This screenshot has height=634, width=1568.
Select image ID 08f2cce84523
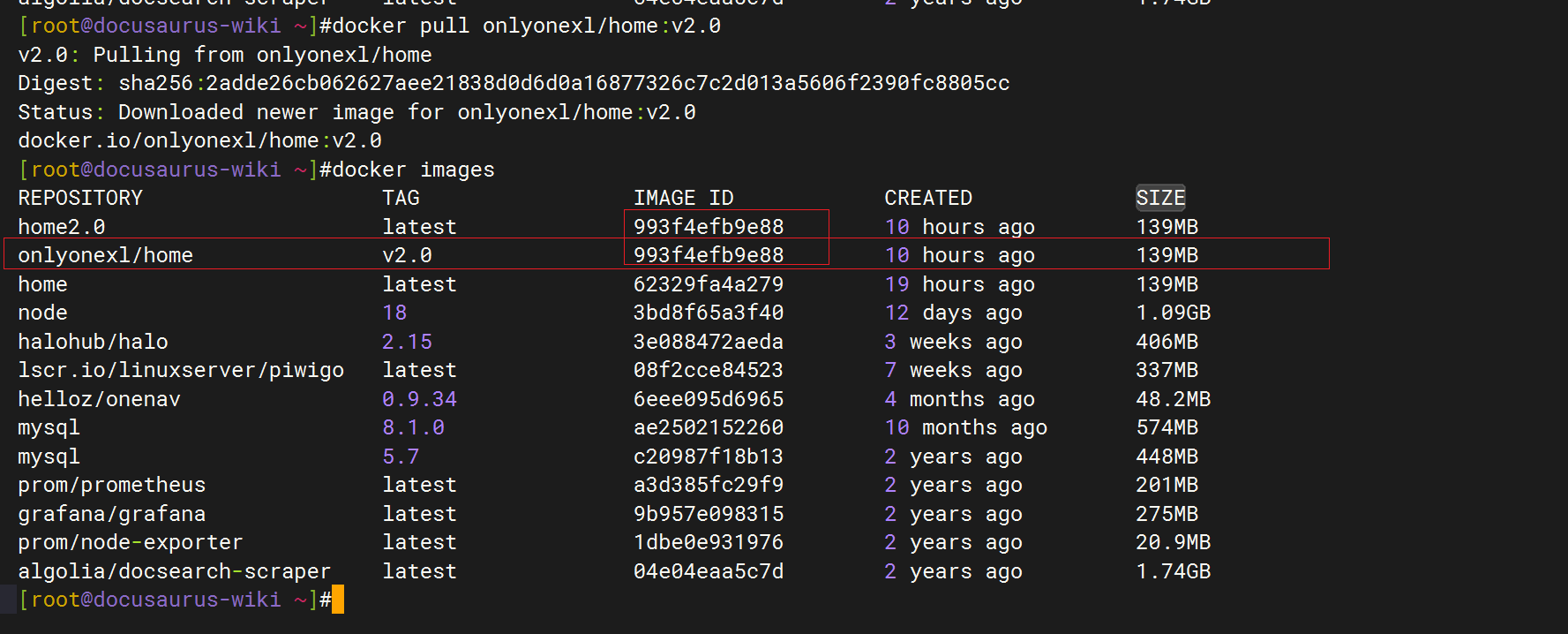tap(709, 370)
